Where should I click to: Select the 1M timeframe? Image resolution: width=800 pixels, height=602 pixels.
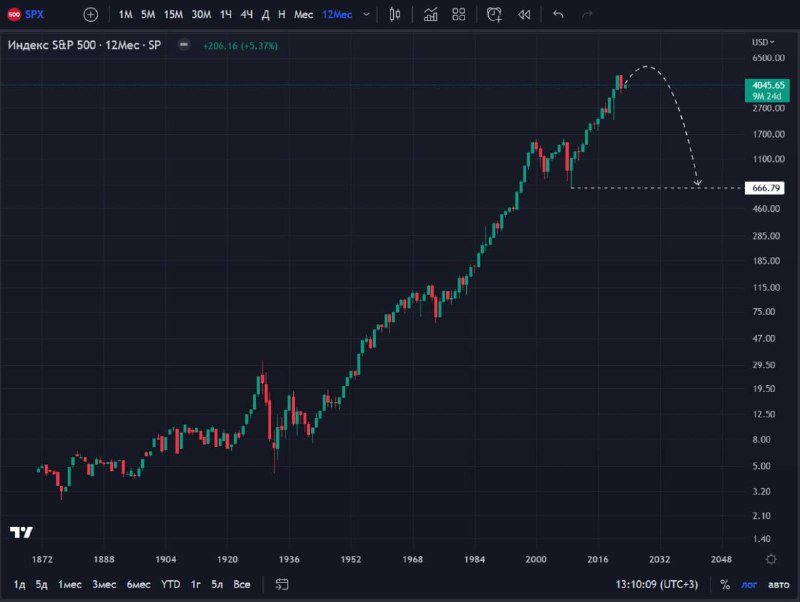pyautogui.click(x=125, y=15)
